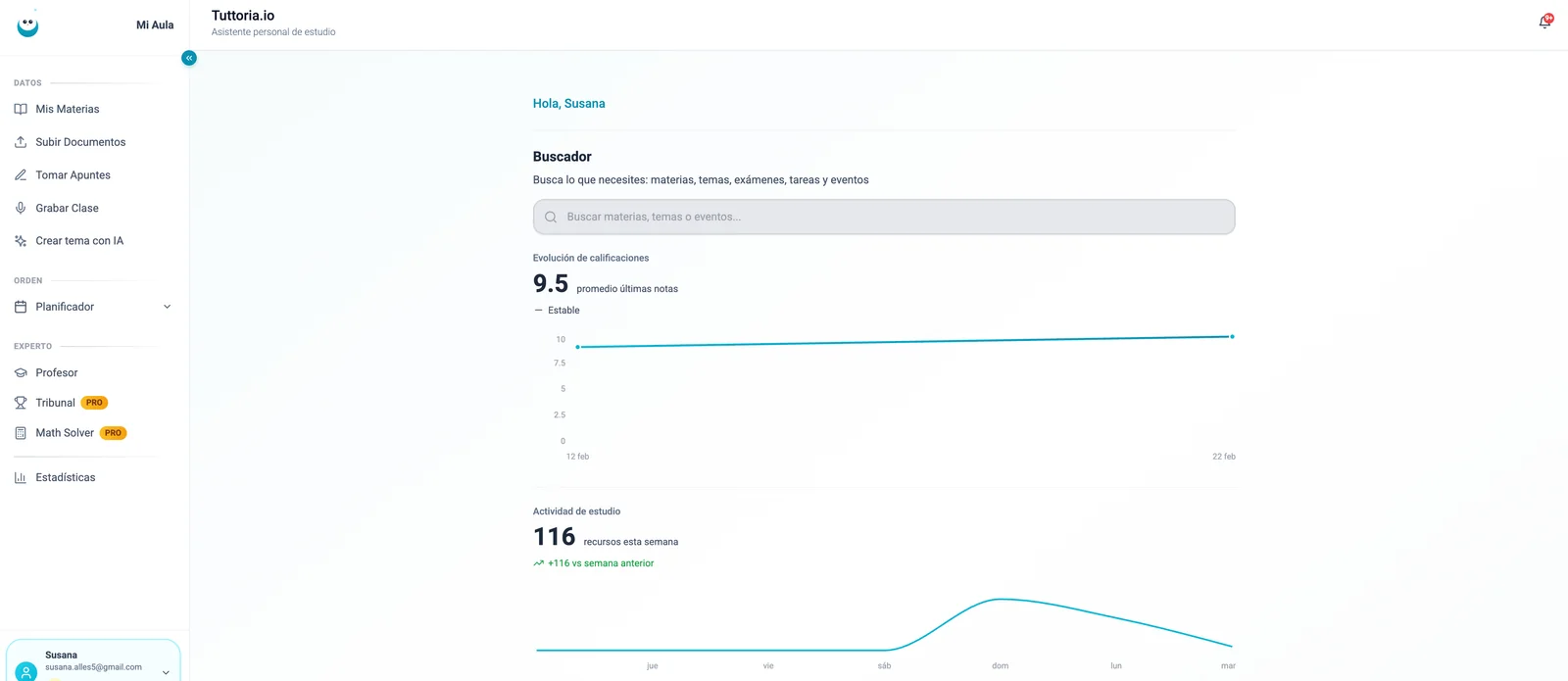The image size is (1568, 681).
Task: Click the calendar icon beside Planificador
Action: [x=21, y=307]
